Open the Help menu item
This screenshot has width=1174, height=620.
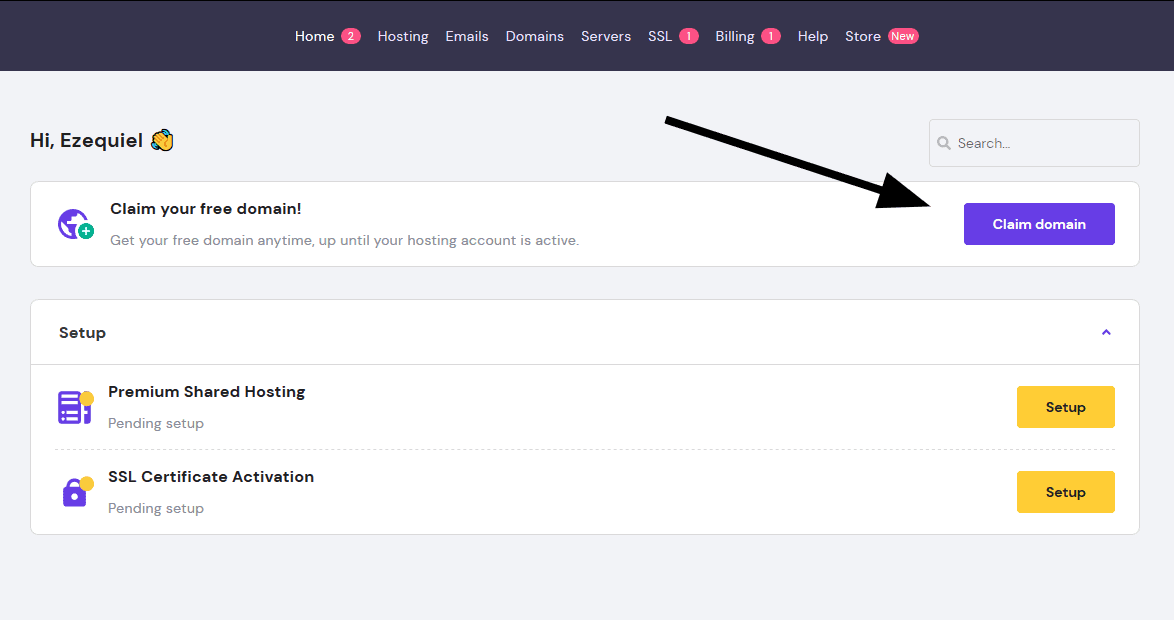click(812, 36)
